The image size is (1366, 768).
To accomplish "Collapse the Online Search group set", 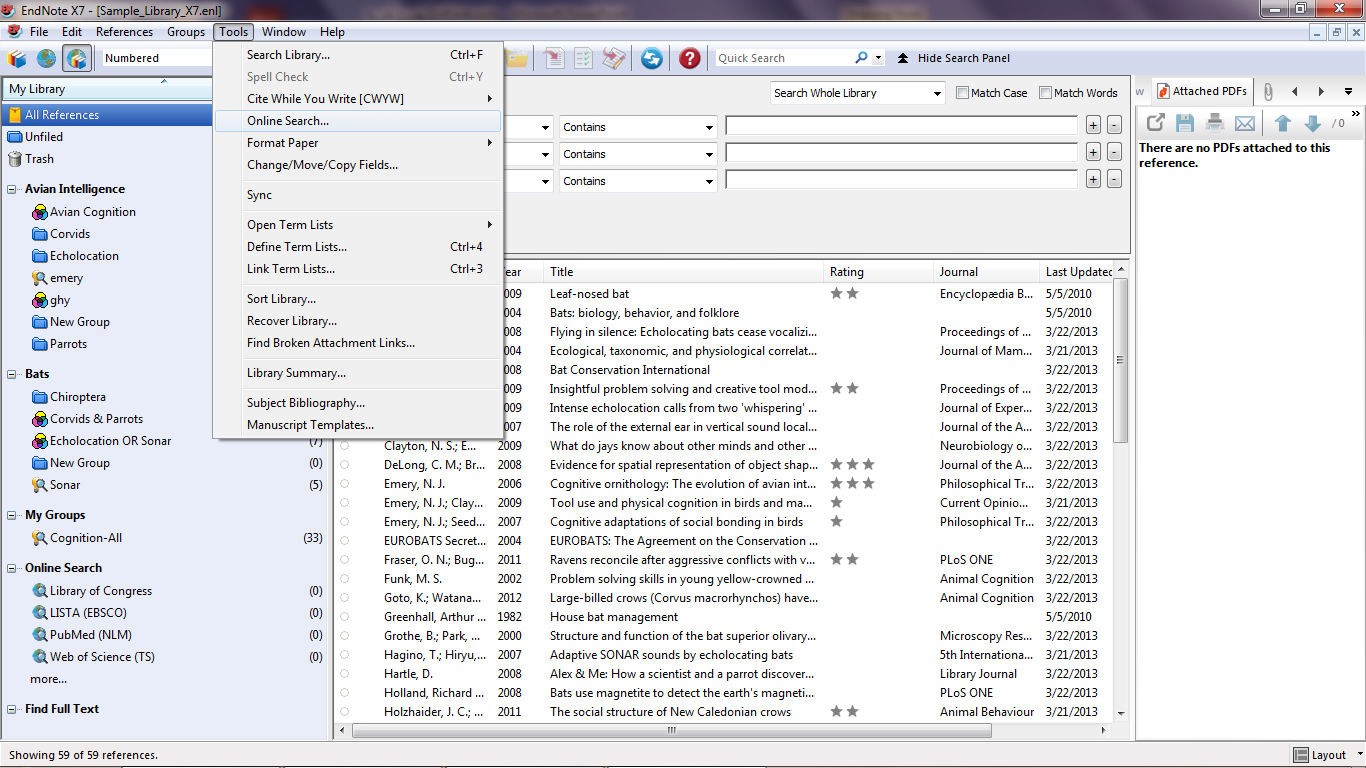I will tap(13, 568).
